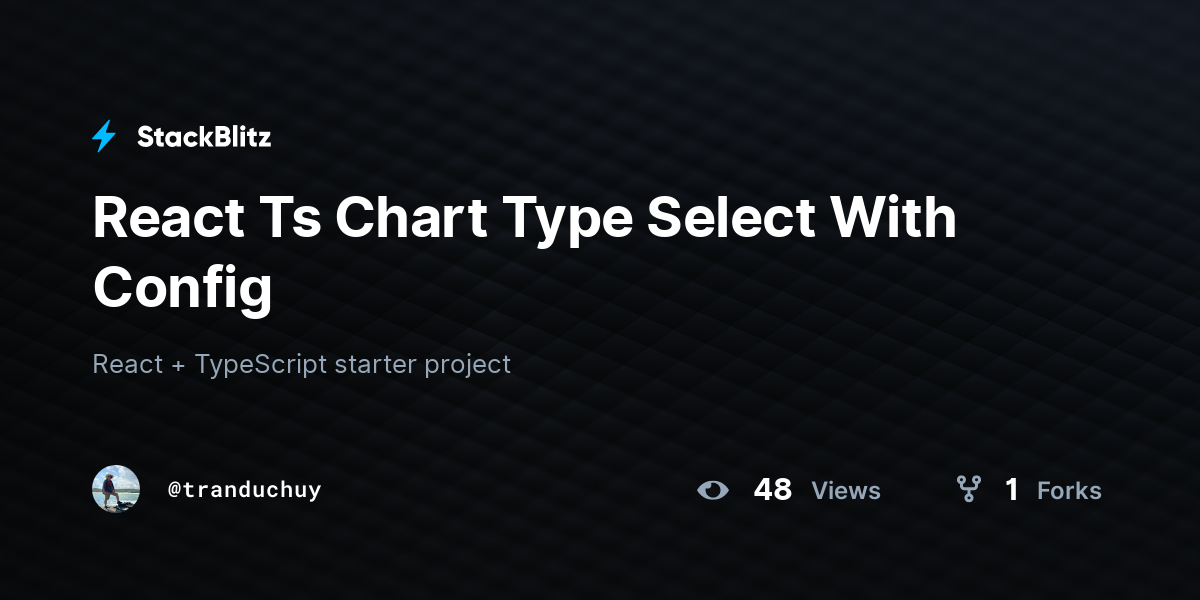
Task: Click the eye views icon
Action: [x=712, y=490]
